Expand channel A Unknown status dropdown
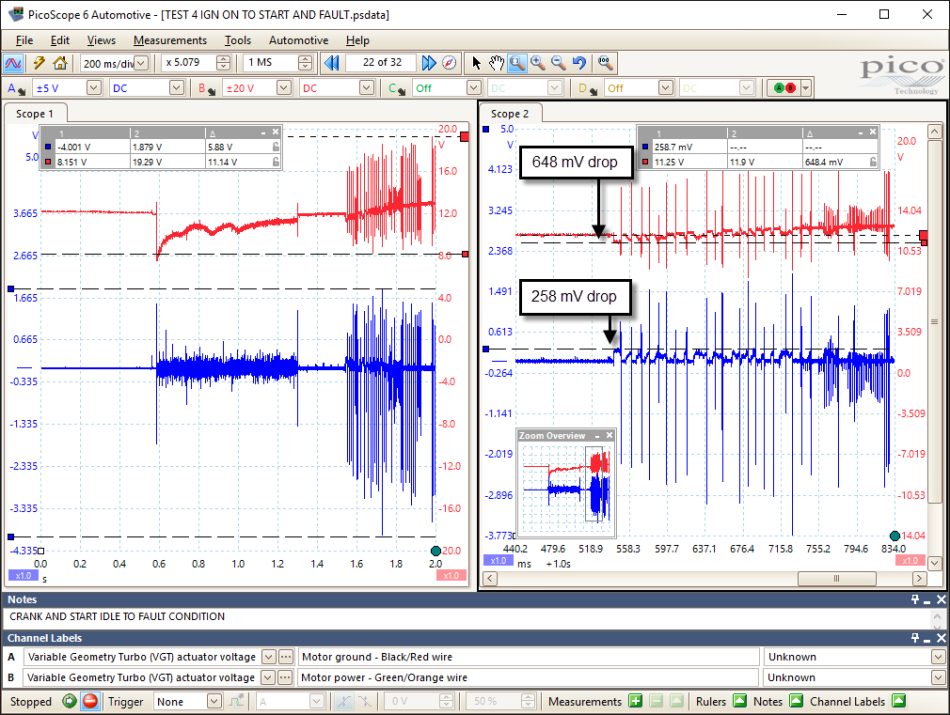This screenshot has width=950, height=715. [x=938, y=657]
